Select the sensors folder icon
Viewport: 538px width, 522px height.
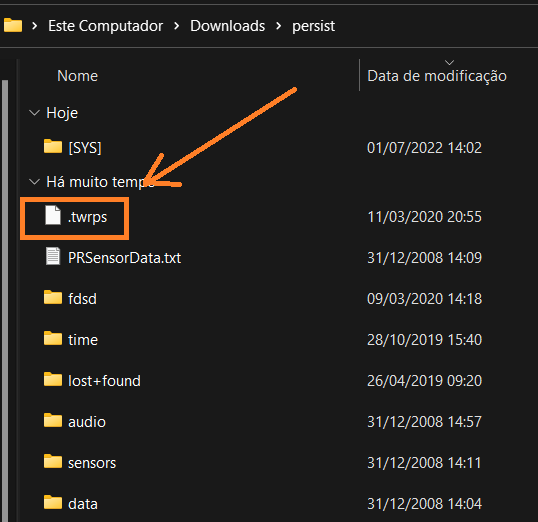53,461
